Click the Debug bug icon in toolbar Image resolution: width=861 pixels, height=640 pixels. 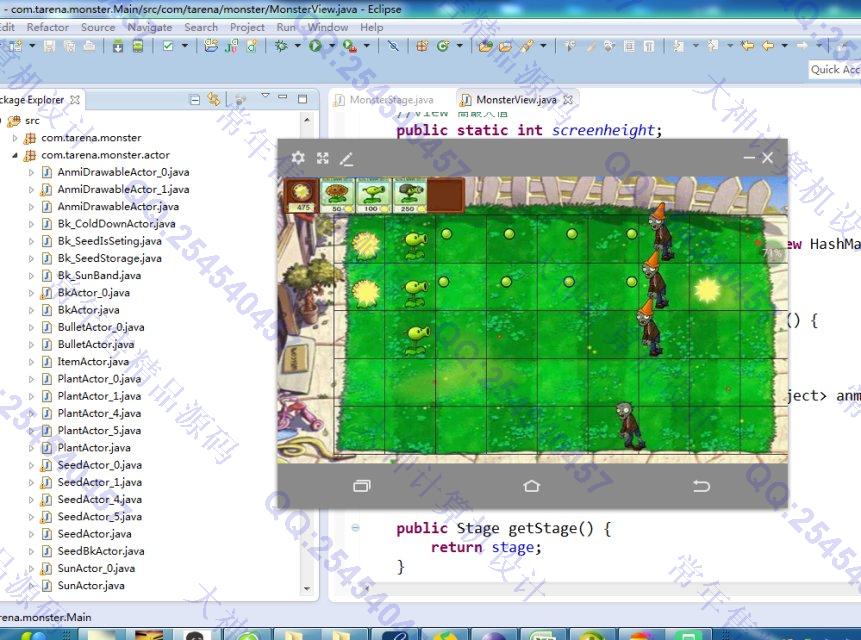[281, 46]
